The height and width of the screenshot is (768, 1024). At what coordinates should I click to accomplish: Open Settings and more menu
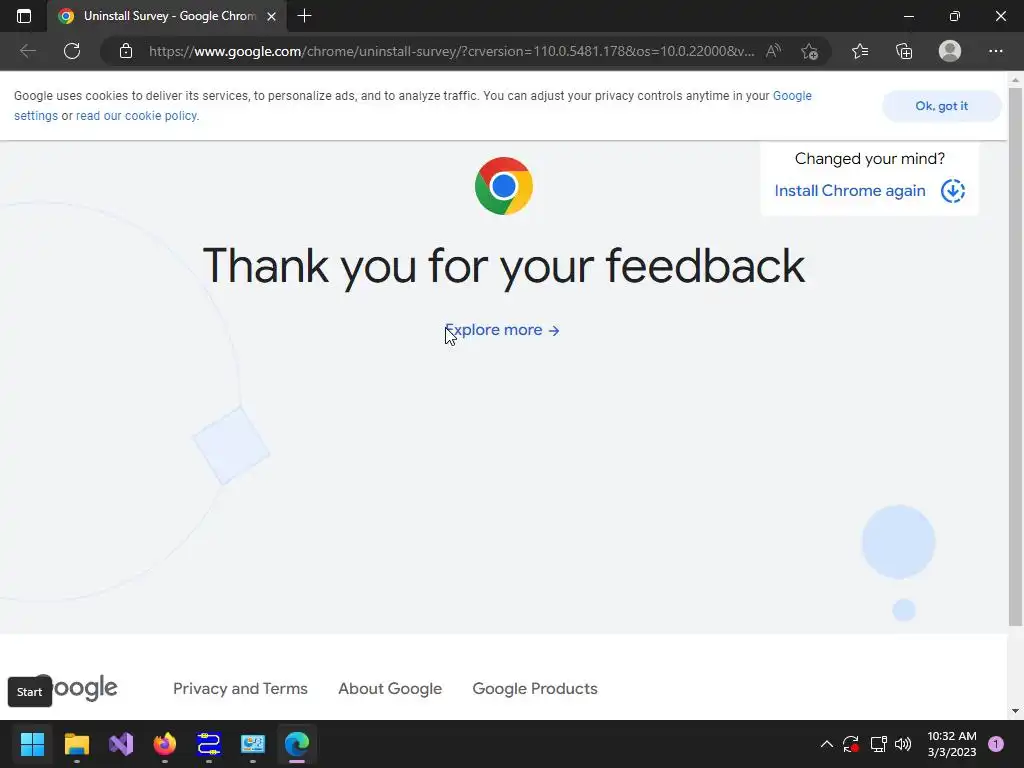point(995,51)
